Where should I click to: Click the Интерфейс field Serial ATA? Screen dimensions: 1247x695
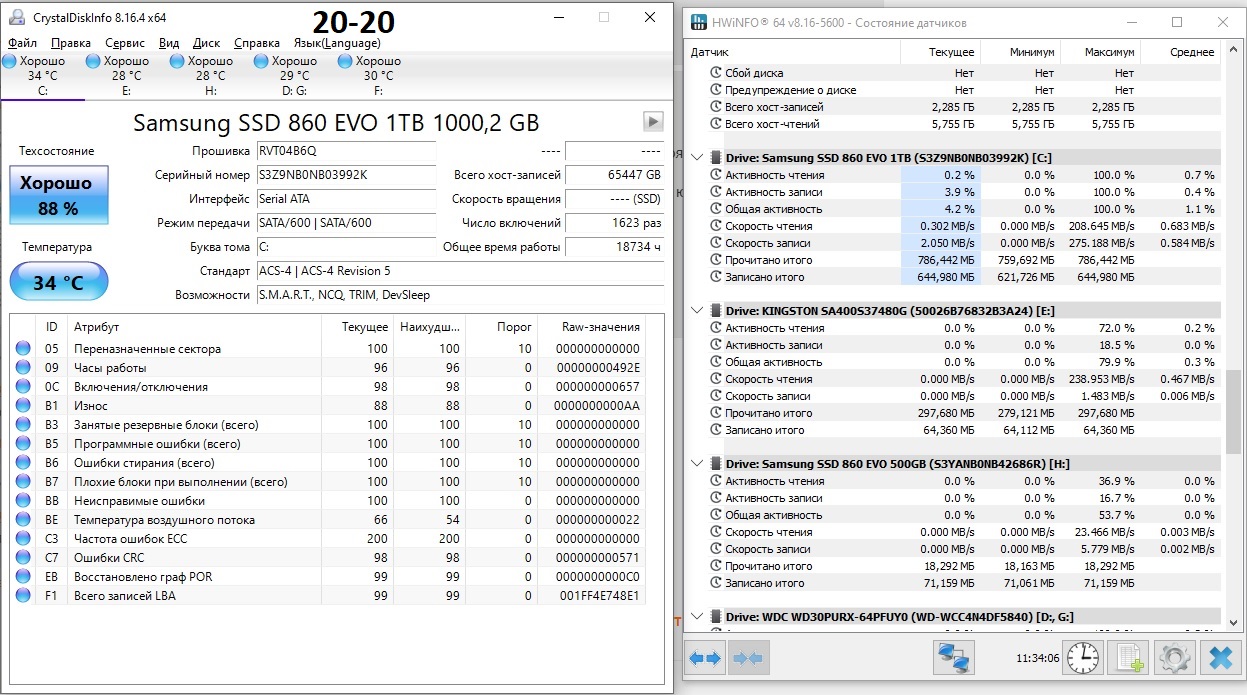pyautogui.click(x=346, y=199)
